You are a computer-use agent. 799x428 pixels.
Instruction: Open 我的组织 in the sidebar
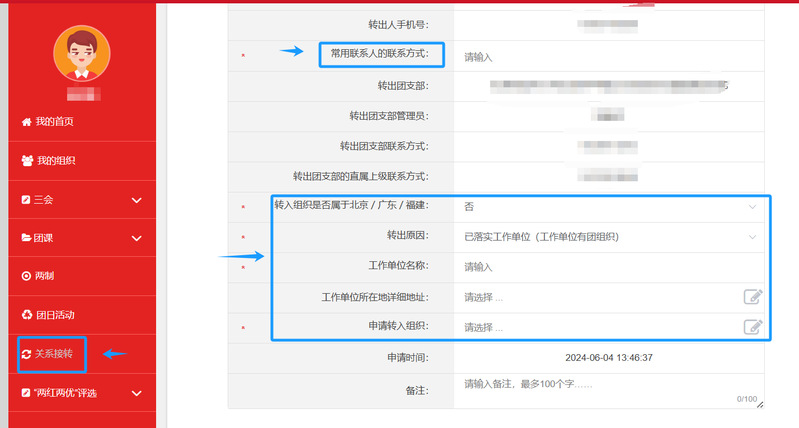pos(56,160)
